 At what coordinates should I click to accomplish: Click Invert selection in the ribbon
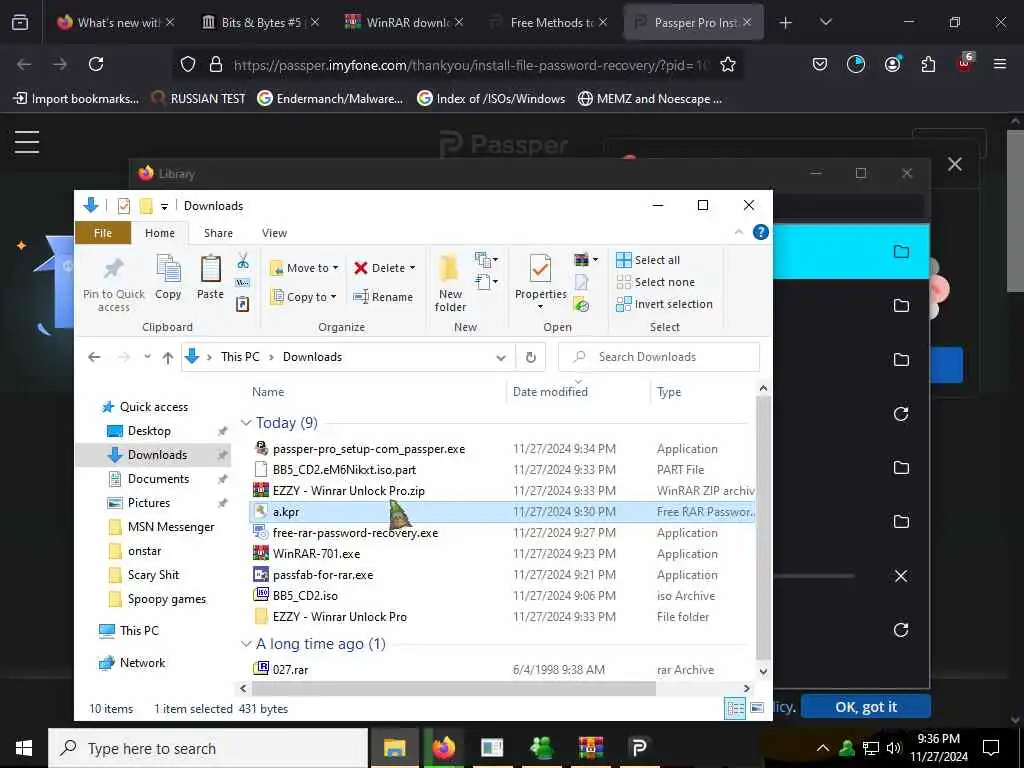(x=664, y=304)
